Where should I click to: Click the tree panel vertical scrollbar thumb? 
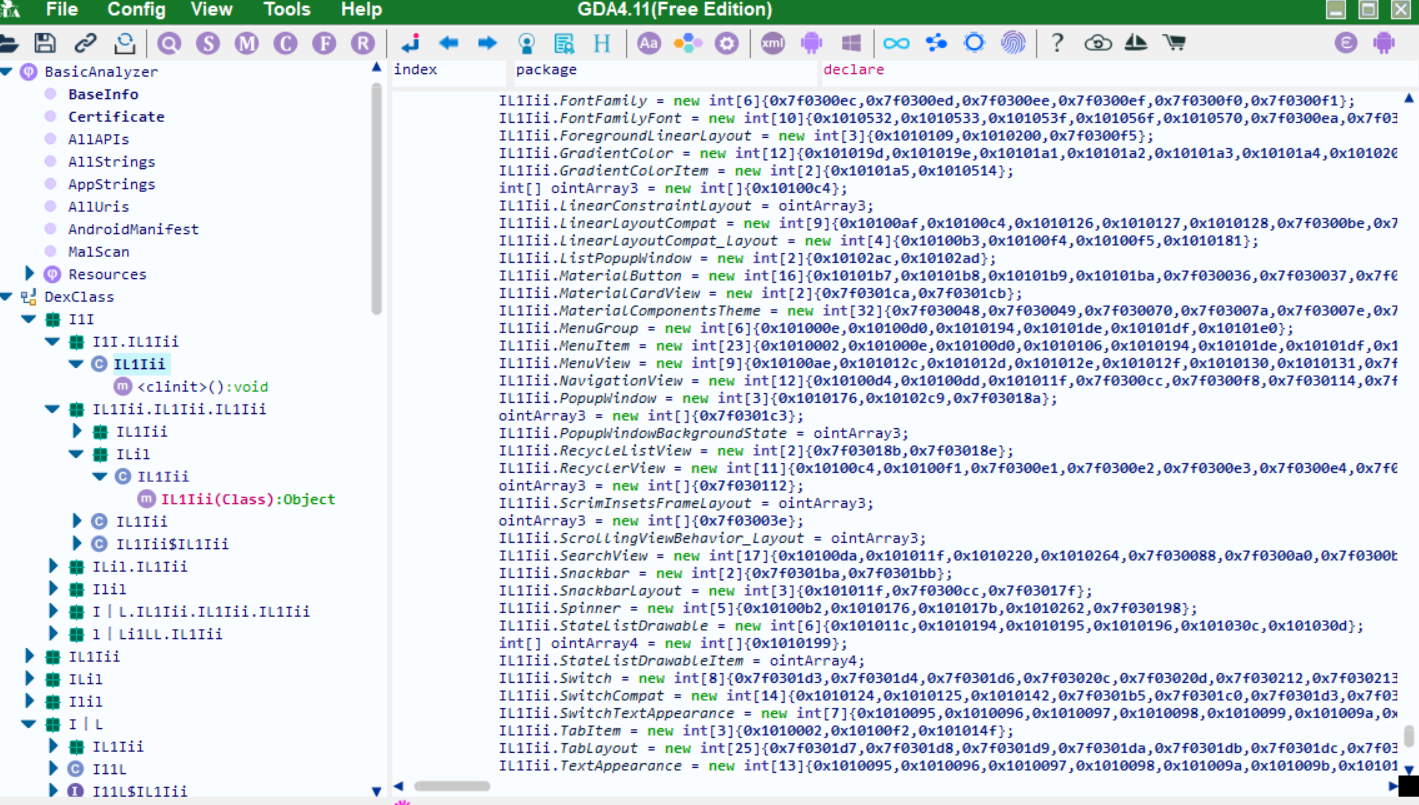[377, 198]
